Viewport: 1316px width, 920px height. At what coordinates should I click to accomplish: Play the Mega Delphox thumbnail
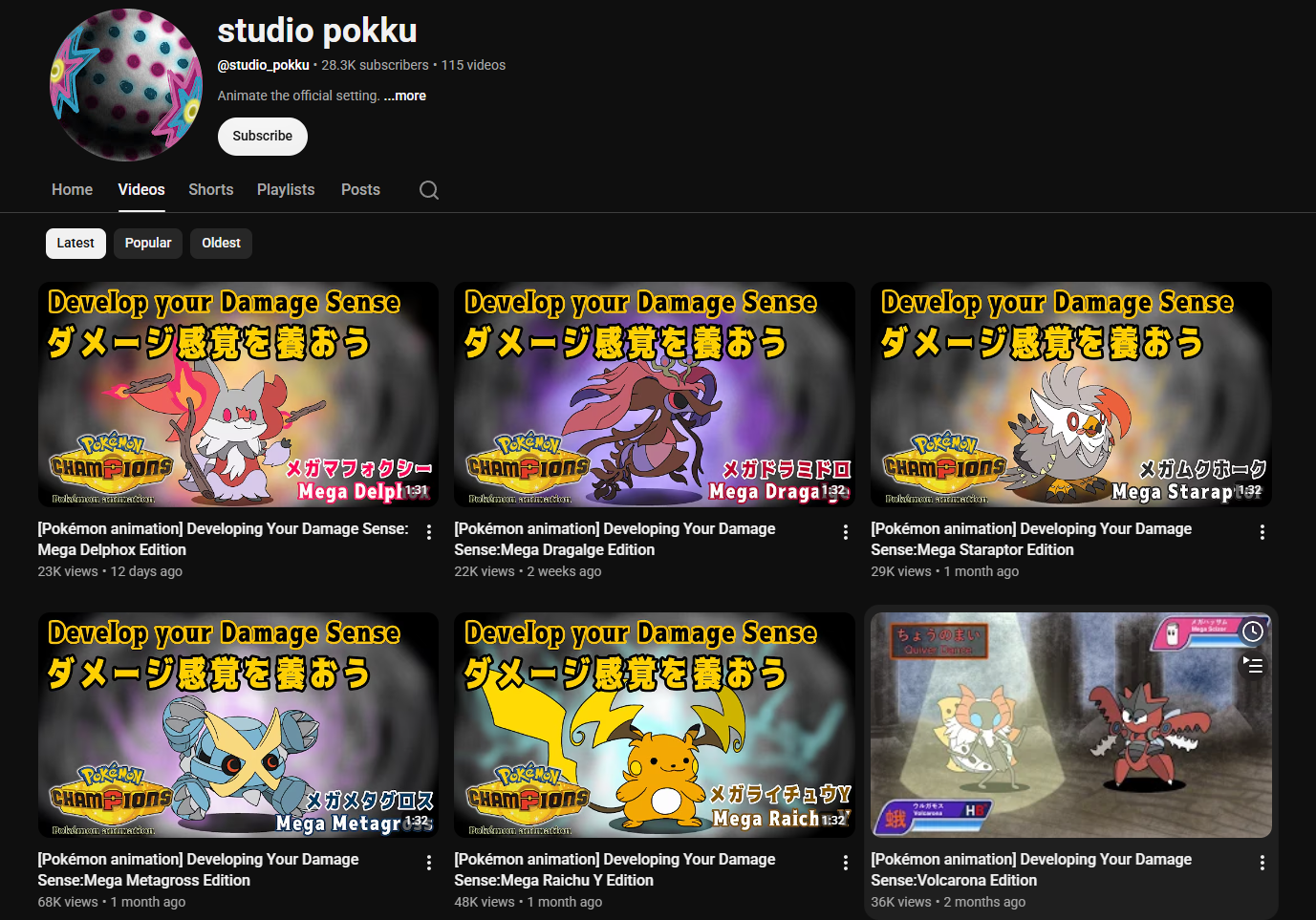(238, 395)
